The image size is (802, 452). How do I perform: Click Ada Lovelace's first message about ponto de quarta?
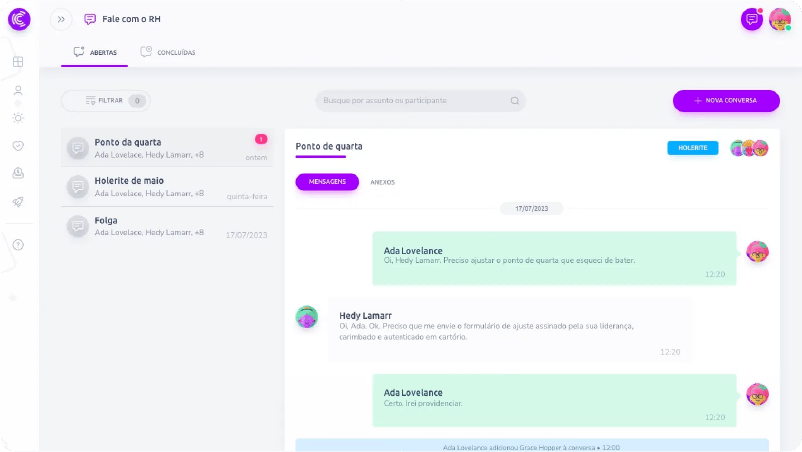point(554,258)
